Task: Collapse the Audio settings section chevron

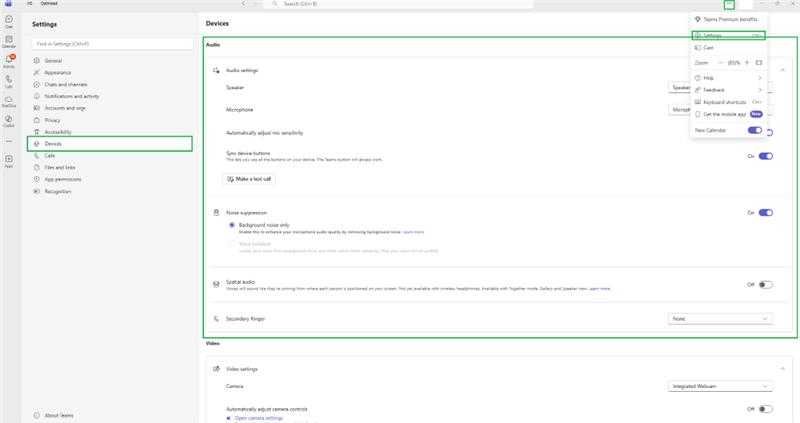Action: click(782, 70)
